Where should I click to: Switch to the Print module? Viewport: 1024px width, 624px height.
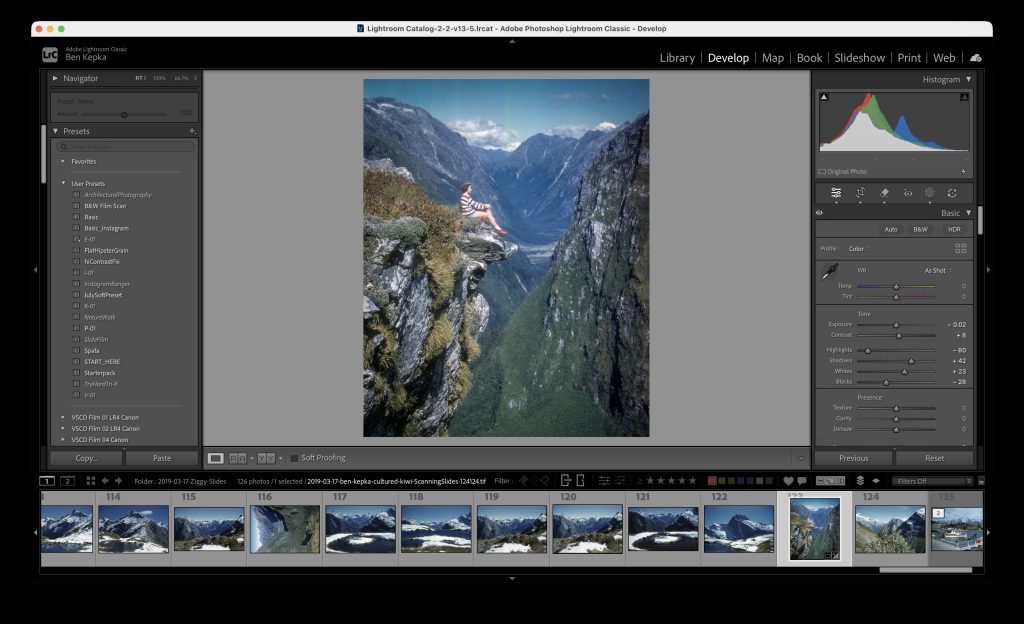pyautogui.click(x=909, y=57)
